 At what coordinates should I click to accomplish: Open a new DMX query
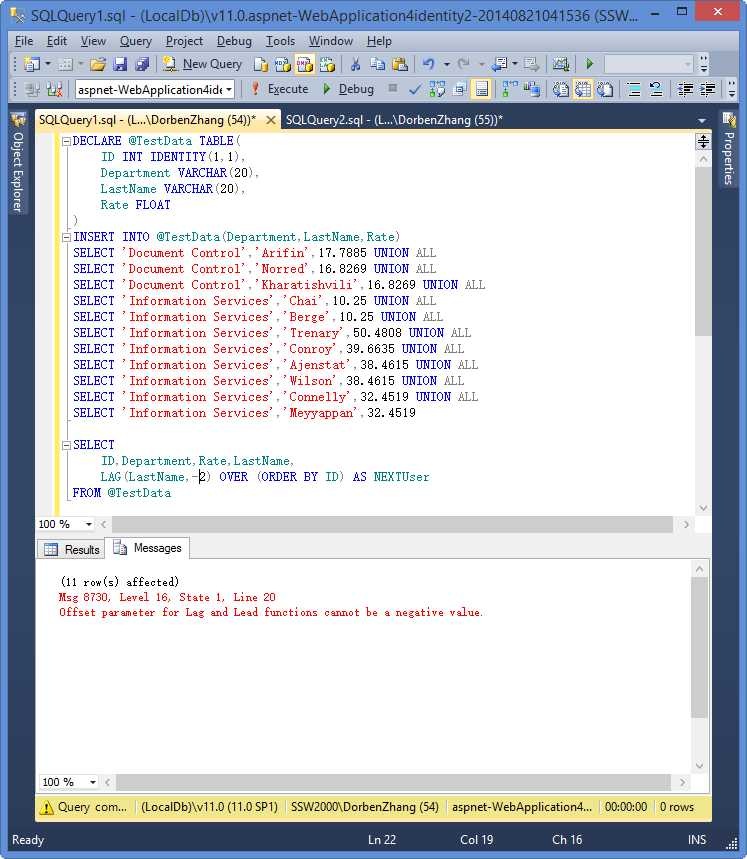coord(304,64)
